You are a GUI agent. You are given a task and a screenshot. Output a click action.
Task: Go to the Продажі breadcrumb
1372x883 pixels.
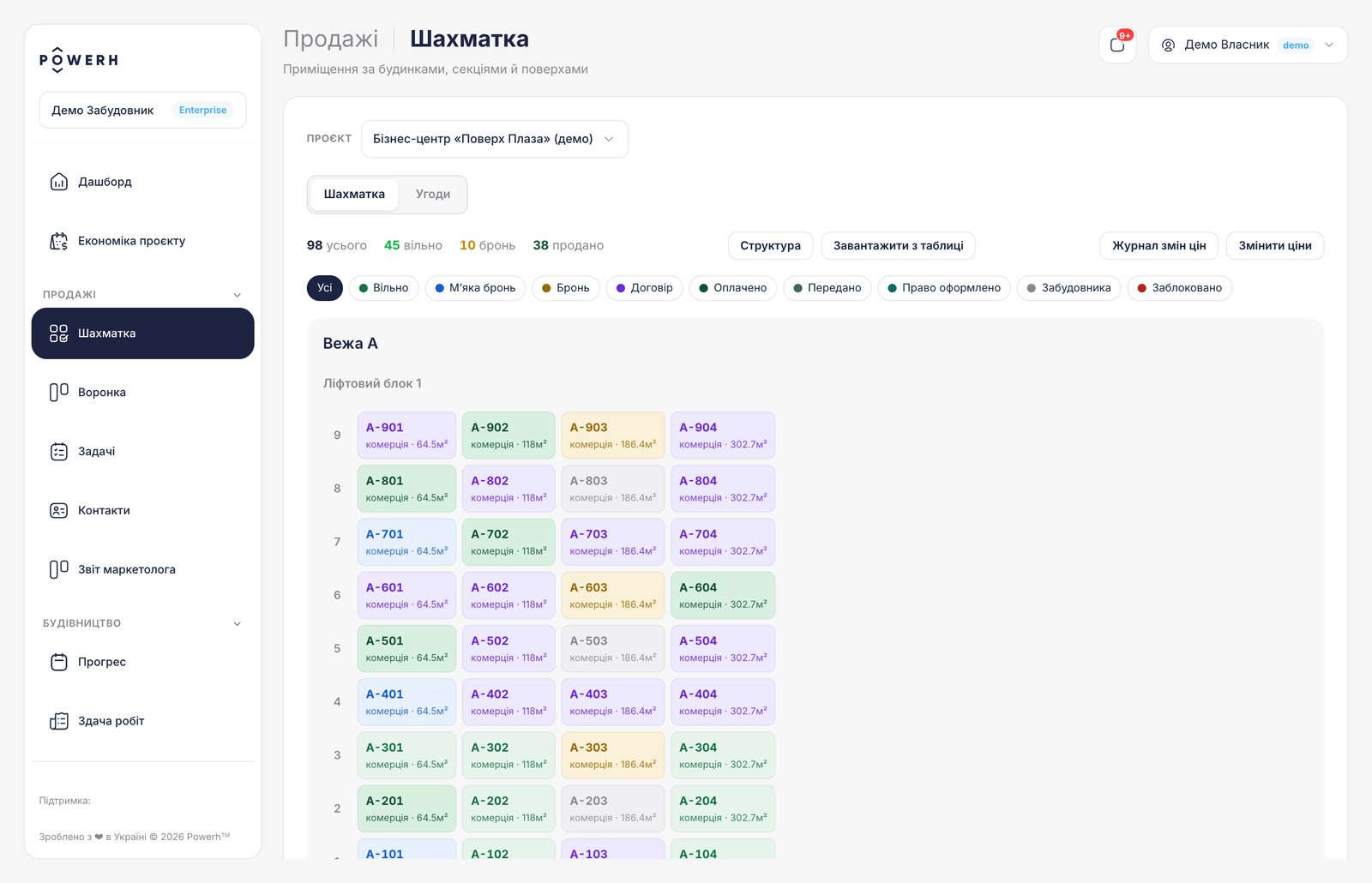click(331, 39)
